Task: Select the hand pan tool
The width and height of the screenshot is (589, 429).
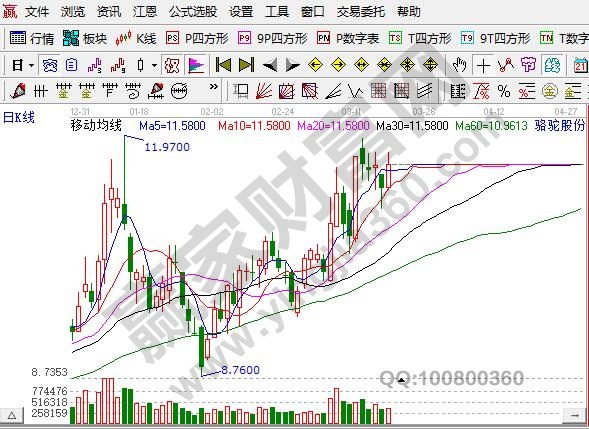Action: (x=459, y=65)
